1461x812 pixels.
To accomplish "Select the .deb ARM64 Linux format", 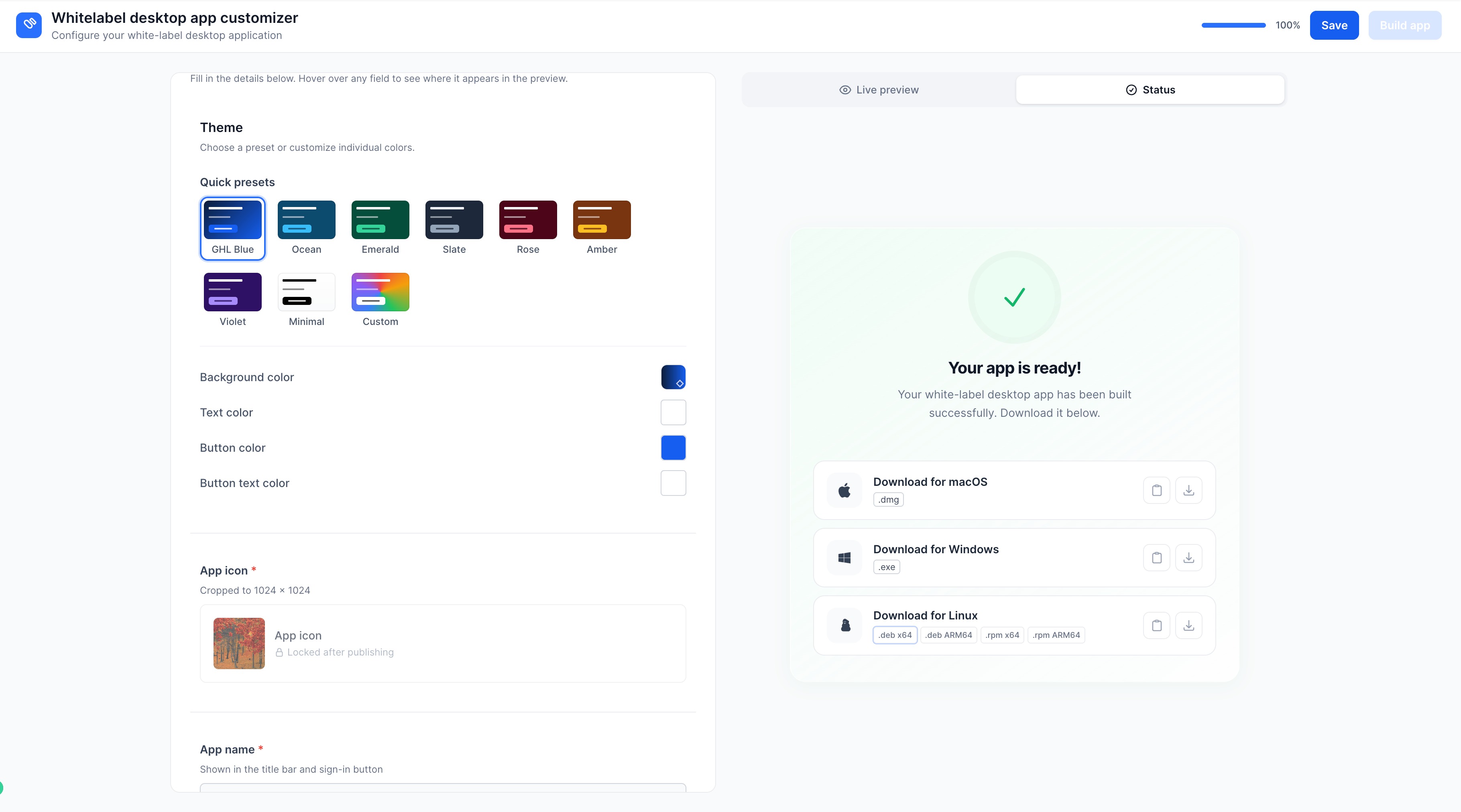I will [948, 635].
